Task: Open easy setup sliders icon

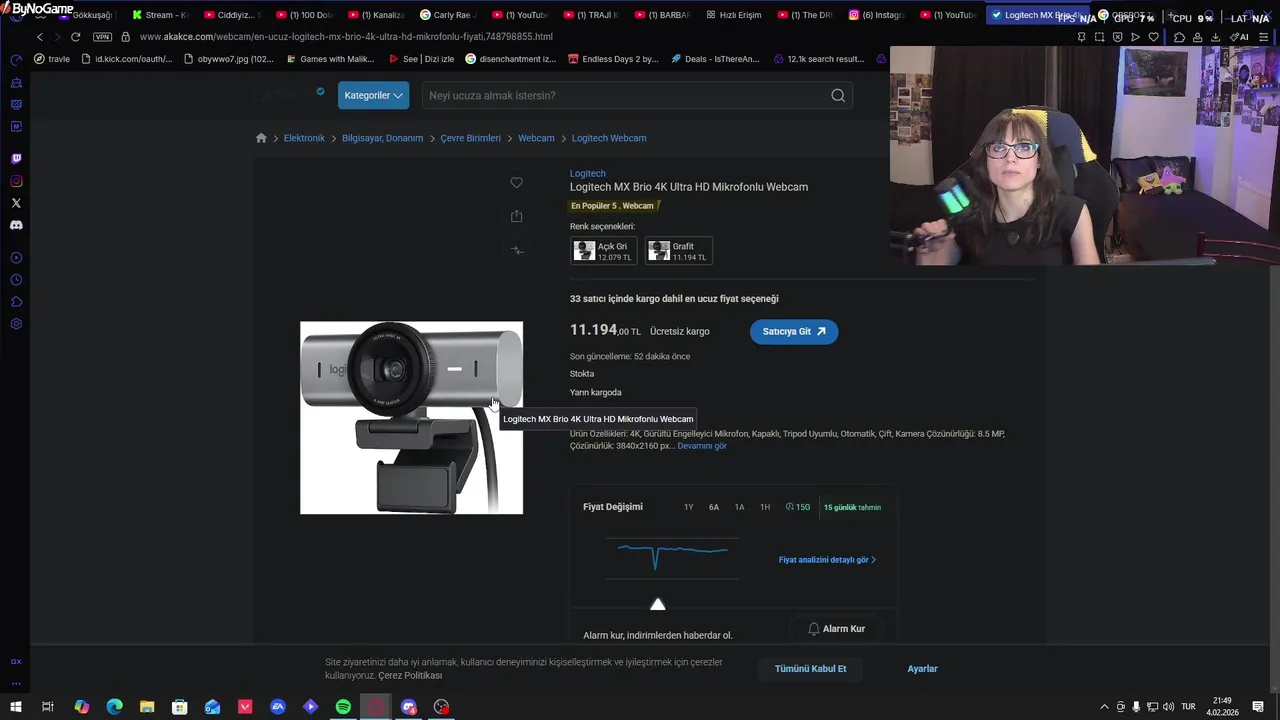Action: (x=1263, y=37)
